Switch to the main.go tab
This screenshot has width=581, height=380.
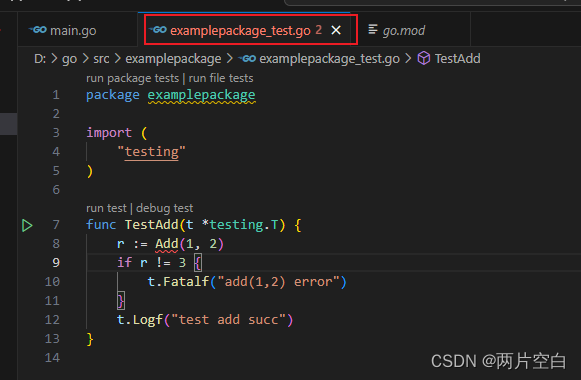[x=73, y=30]
